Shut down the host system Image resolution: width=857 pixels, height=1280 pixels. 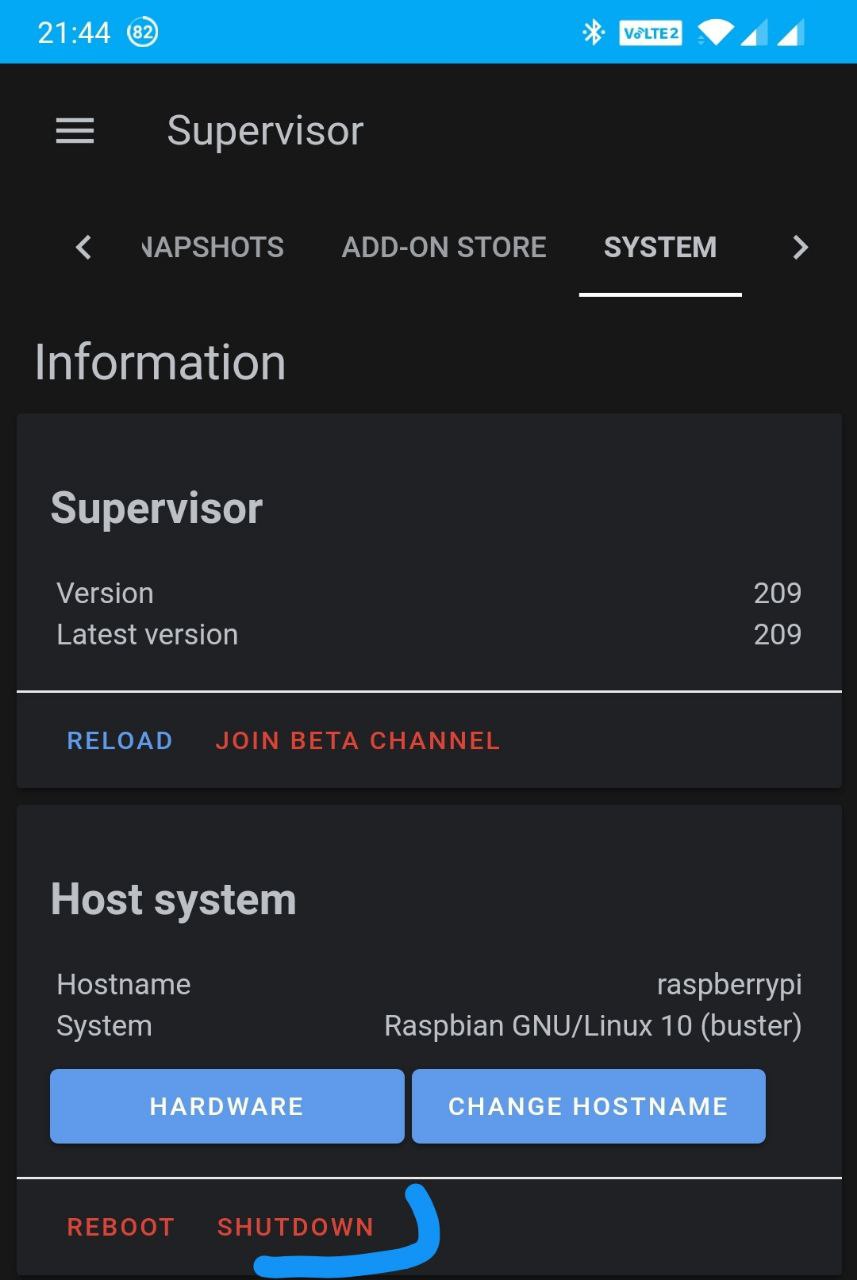coord(295,1227)
